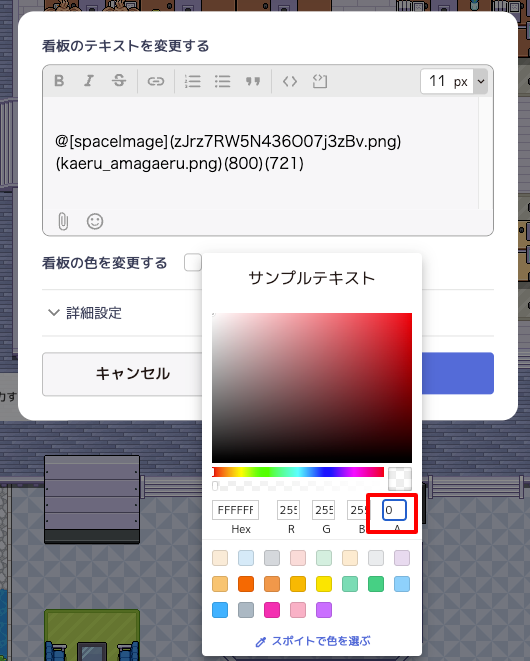Click the サンプルテキスト preview text
This screenshot has width=530, height=661.
pyautogui.click(x=312, y=278)
